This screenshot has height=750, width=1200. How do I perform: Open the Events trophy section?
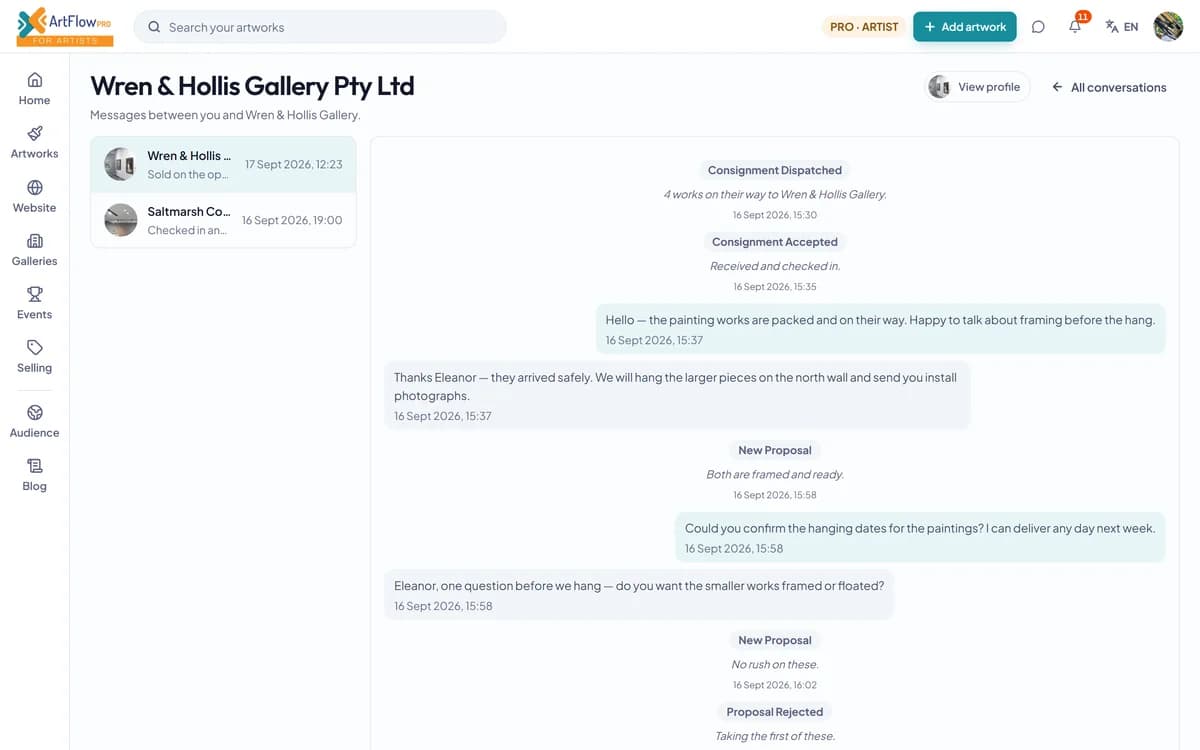coord(34,303)
